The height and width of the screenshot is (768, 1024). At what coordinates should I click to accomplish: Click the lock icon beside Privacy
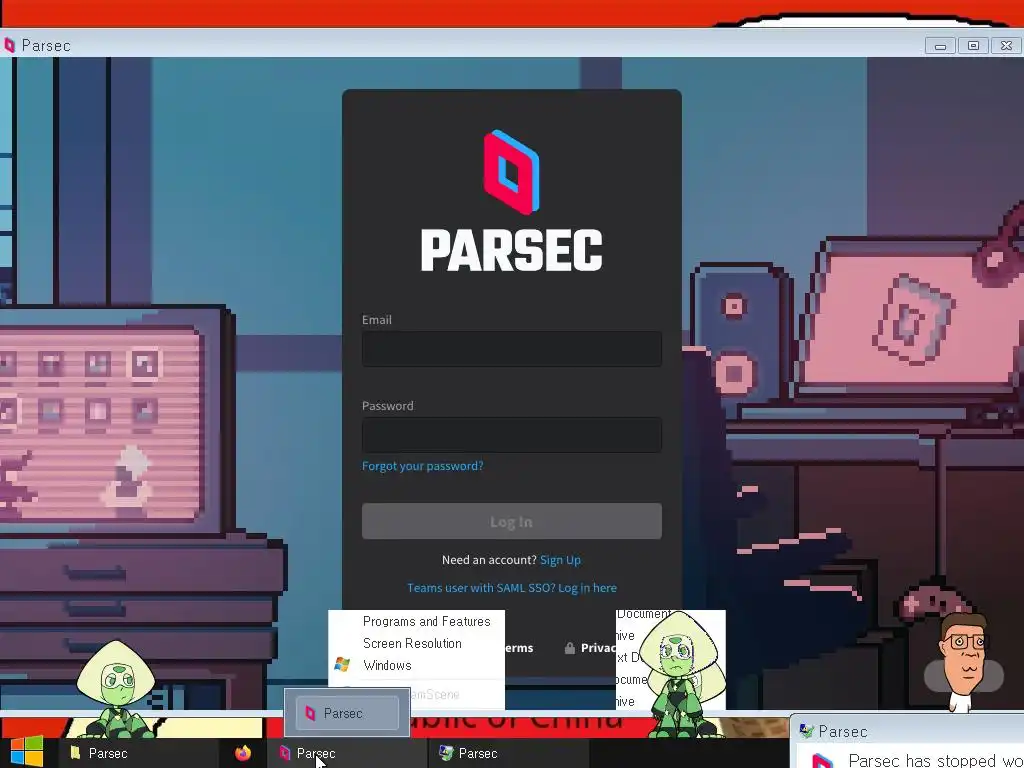pos(569,648)
